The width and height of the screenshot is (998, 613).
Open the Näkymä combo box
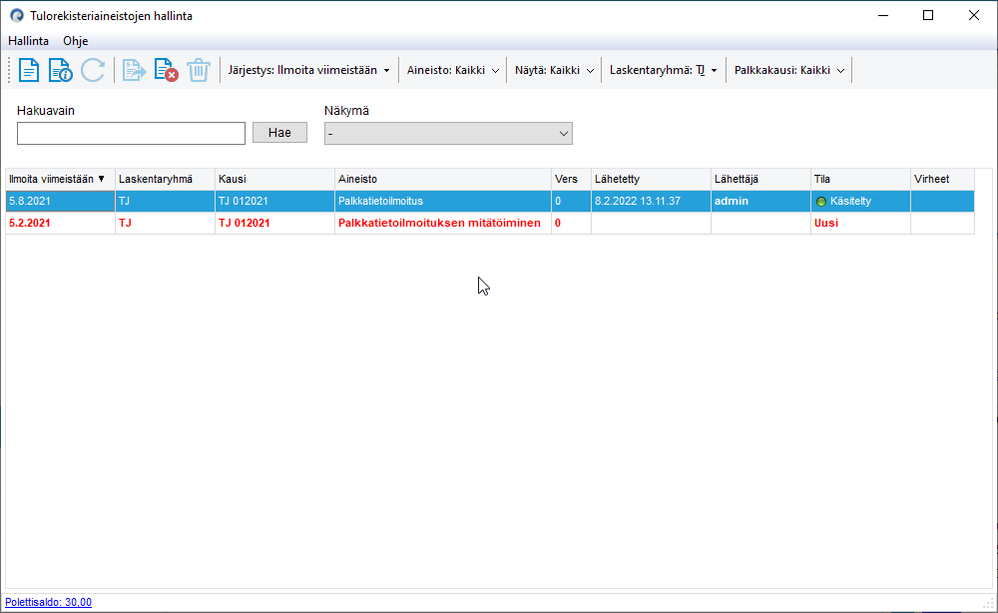(448, 134)
